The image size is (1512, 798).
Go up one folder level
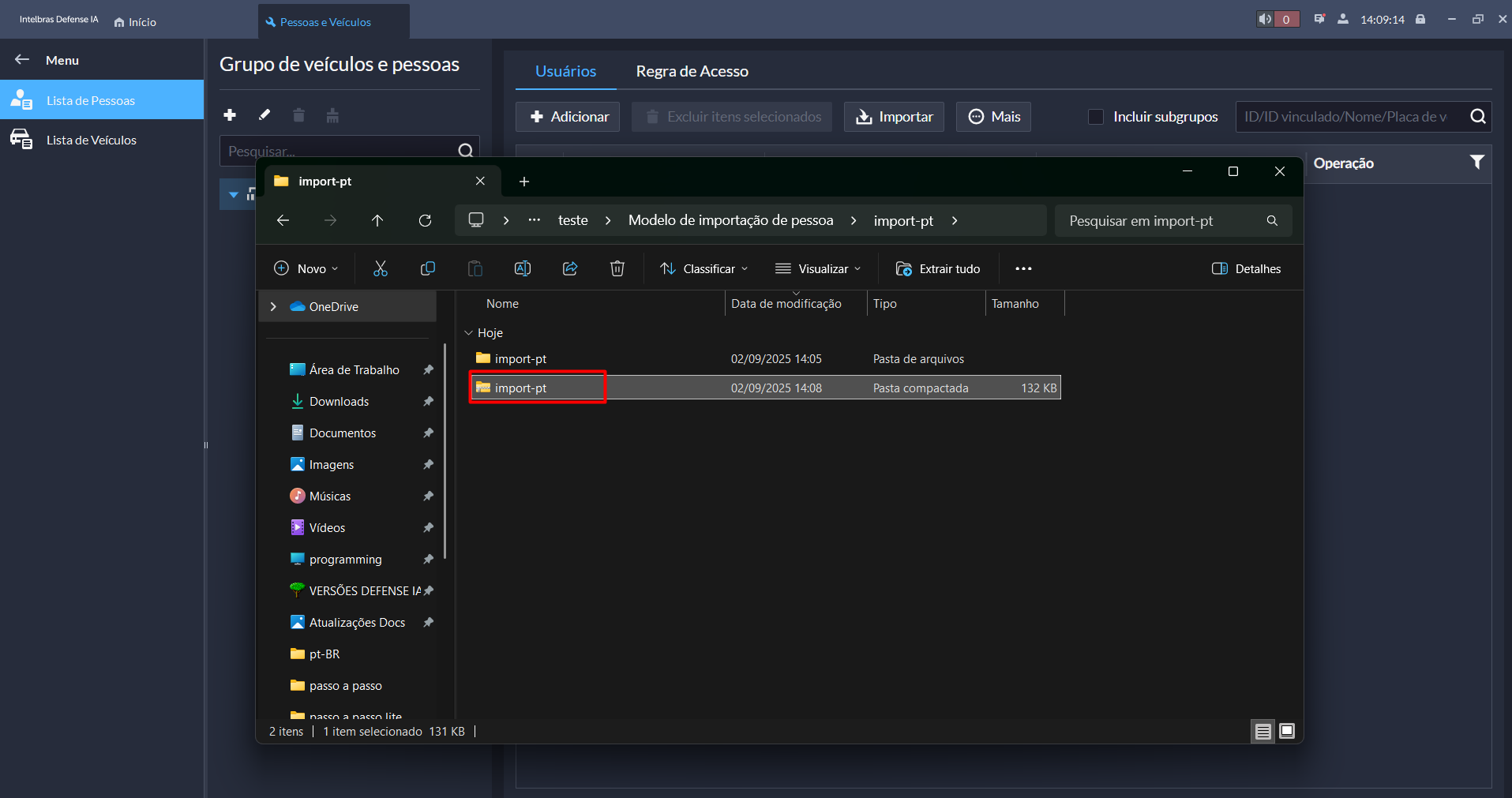(377, 221)
